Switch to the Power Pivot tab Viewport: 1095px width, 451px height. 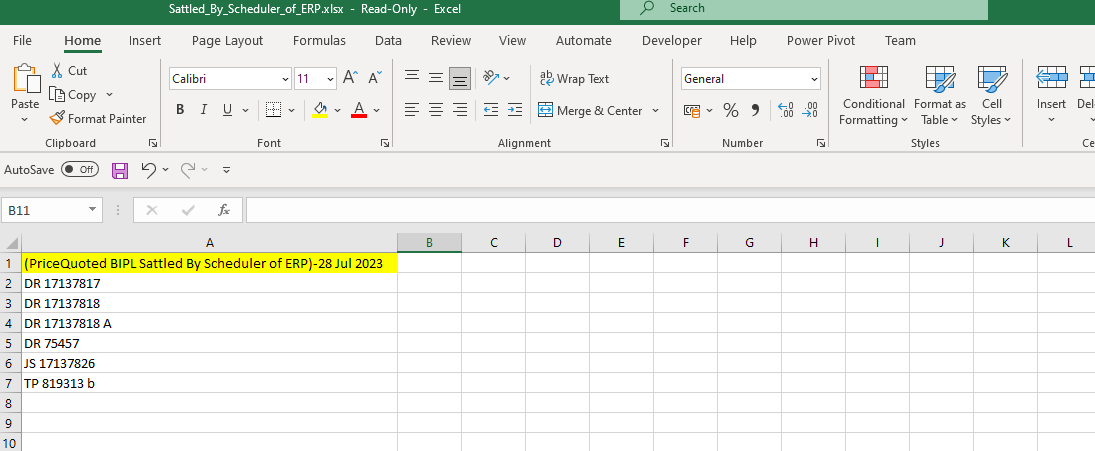tap(821, 40)
